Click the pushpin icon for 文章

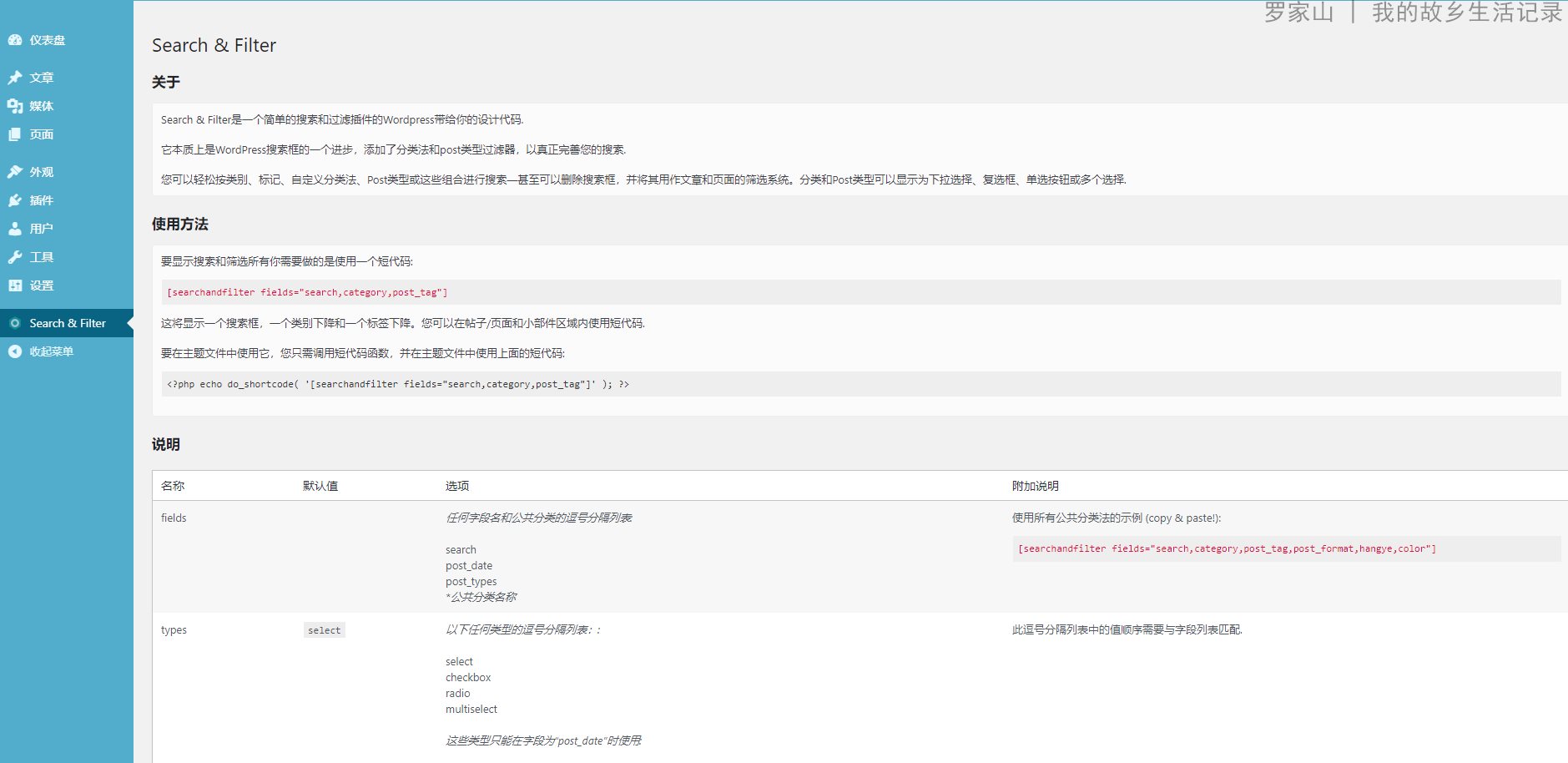tap(15, 78)
